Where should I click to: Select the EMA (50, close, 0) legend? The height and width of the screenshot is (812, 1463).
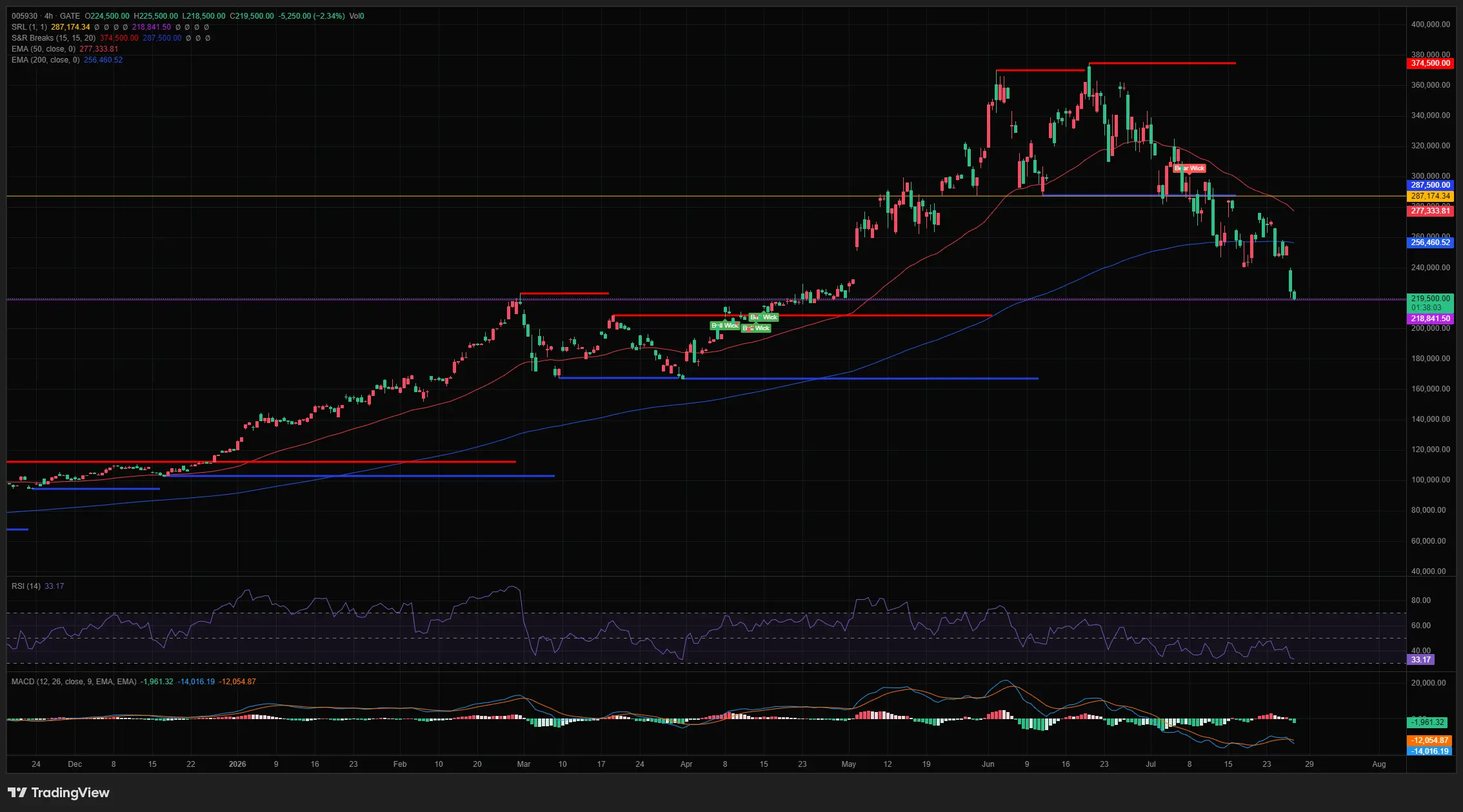click(x=43, y=49)
